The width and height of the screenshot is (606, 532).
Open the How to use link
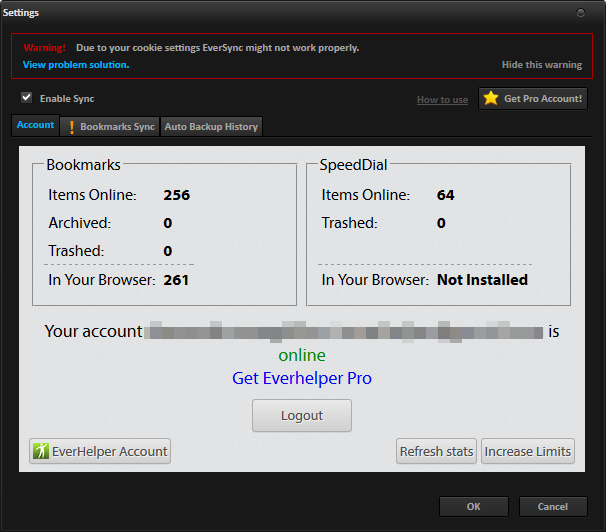click(442, 100)
